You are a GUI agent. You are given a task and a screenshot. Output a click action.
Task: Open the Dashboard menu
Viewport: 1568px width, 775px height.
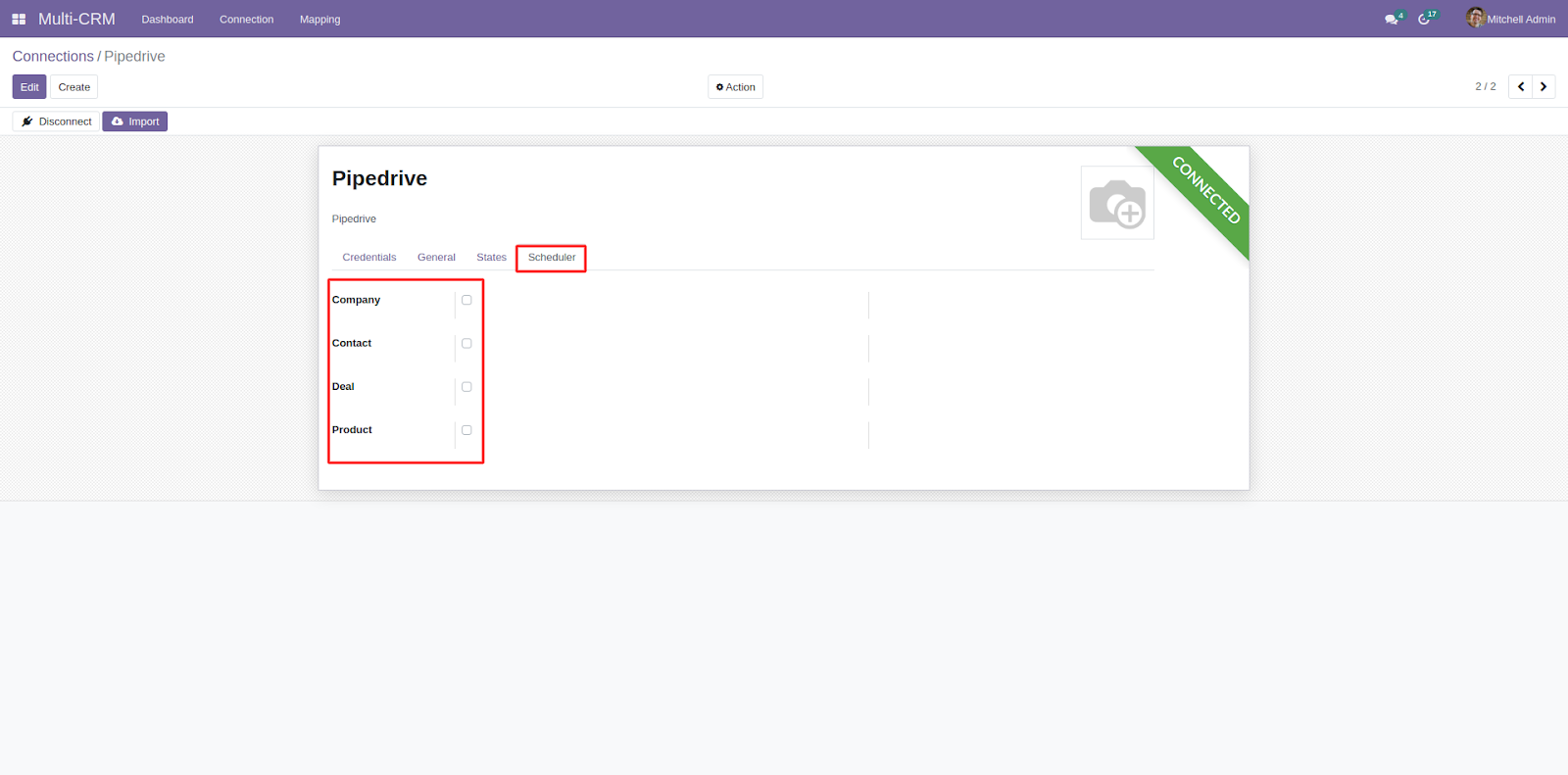pyautogui.click(x=168, y=20)
